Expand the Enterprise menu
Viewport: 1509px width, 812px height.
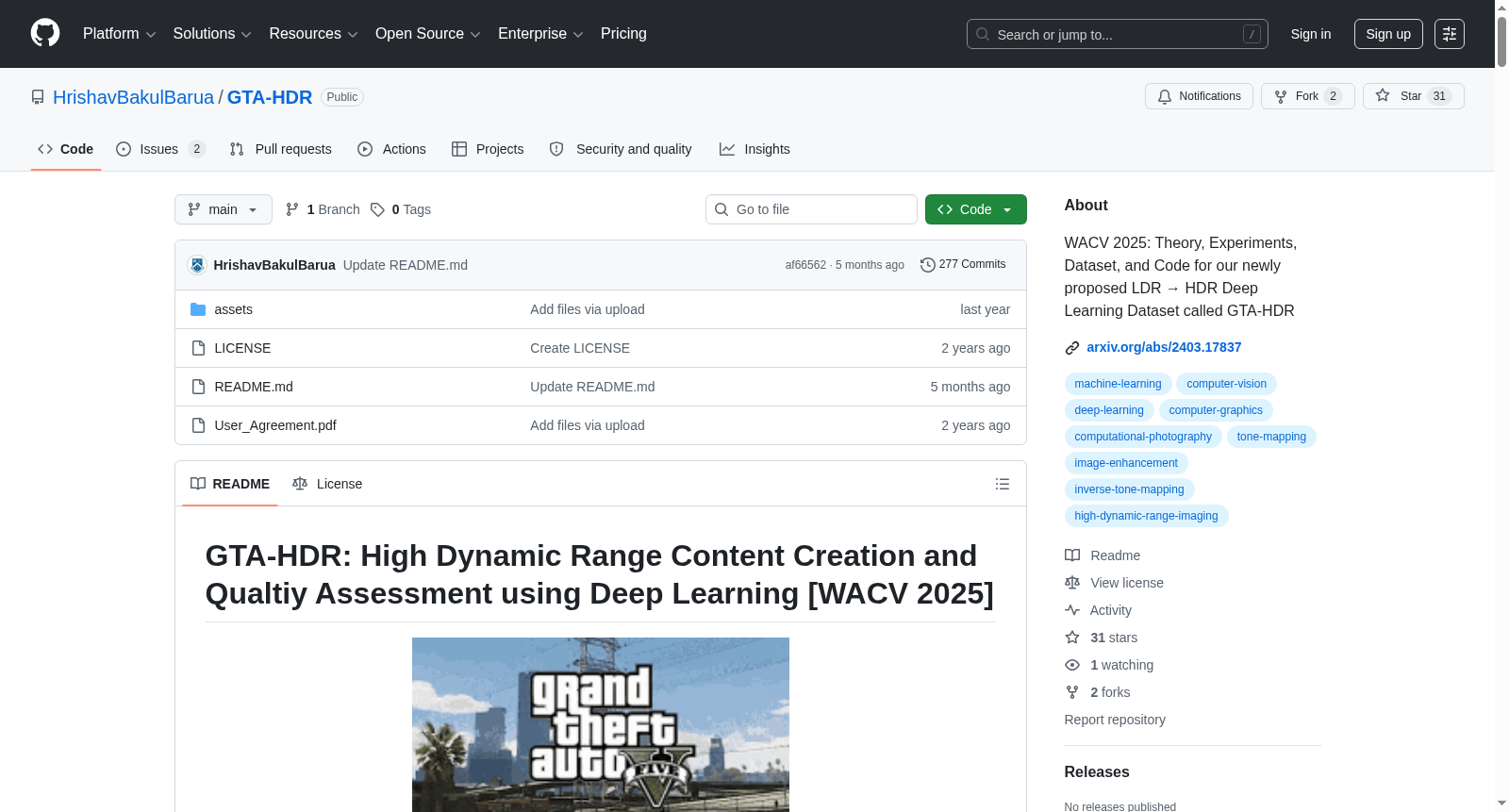coord(540,34)
